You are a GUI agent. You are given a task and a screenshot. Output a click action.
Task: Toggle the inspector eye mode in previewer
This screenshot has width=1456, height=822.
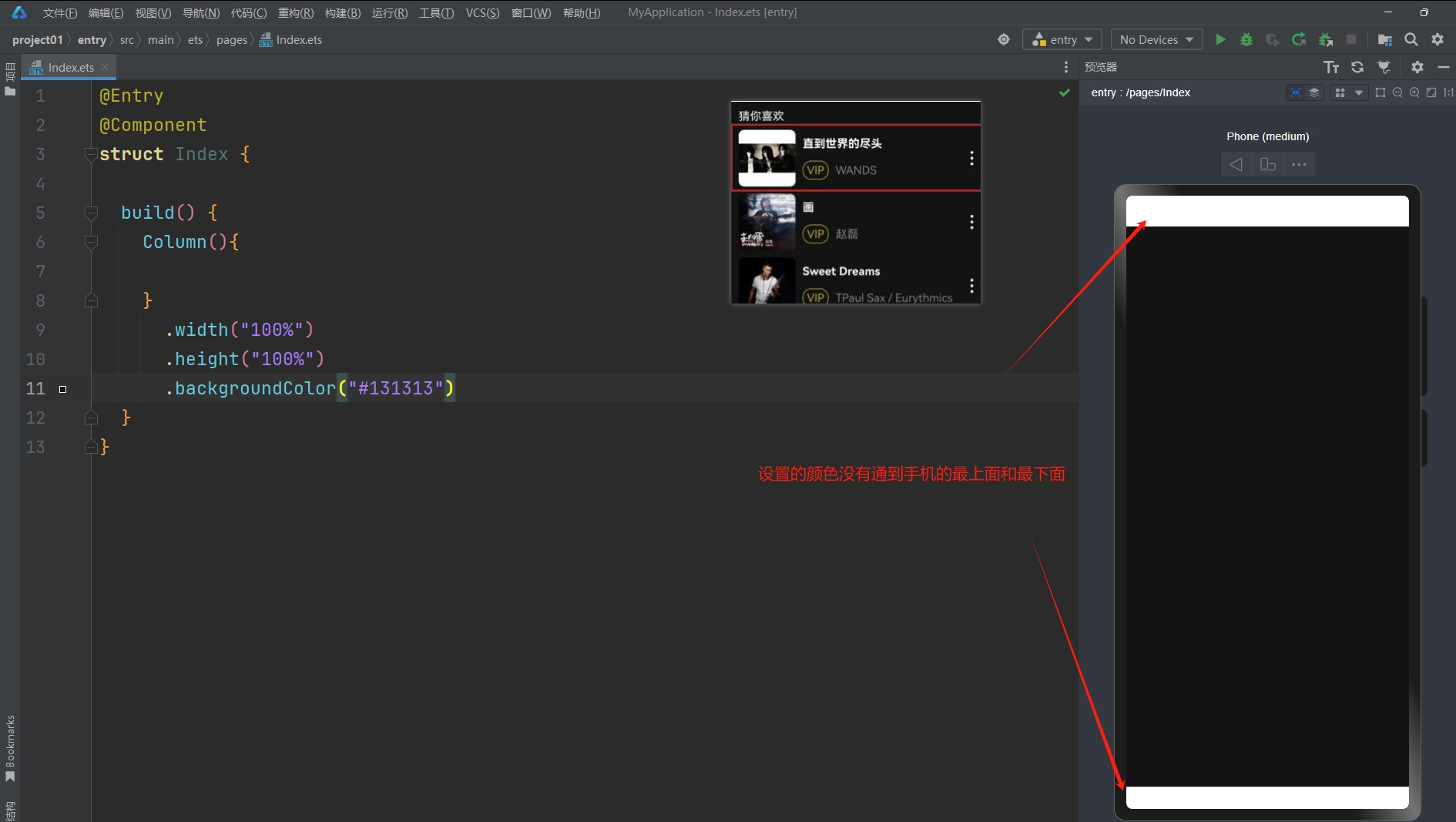pyautogui.click(x=1296, y=92)
